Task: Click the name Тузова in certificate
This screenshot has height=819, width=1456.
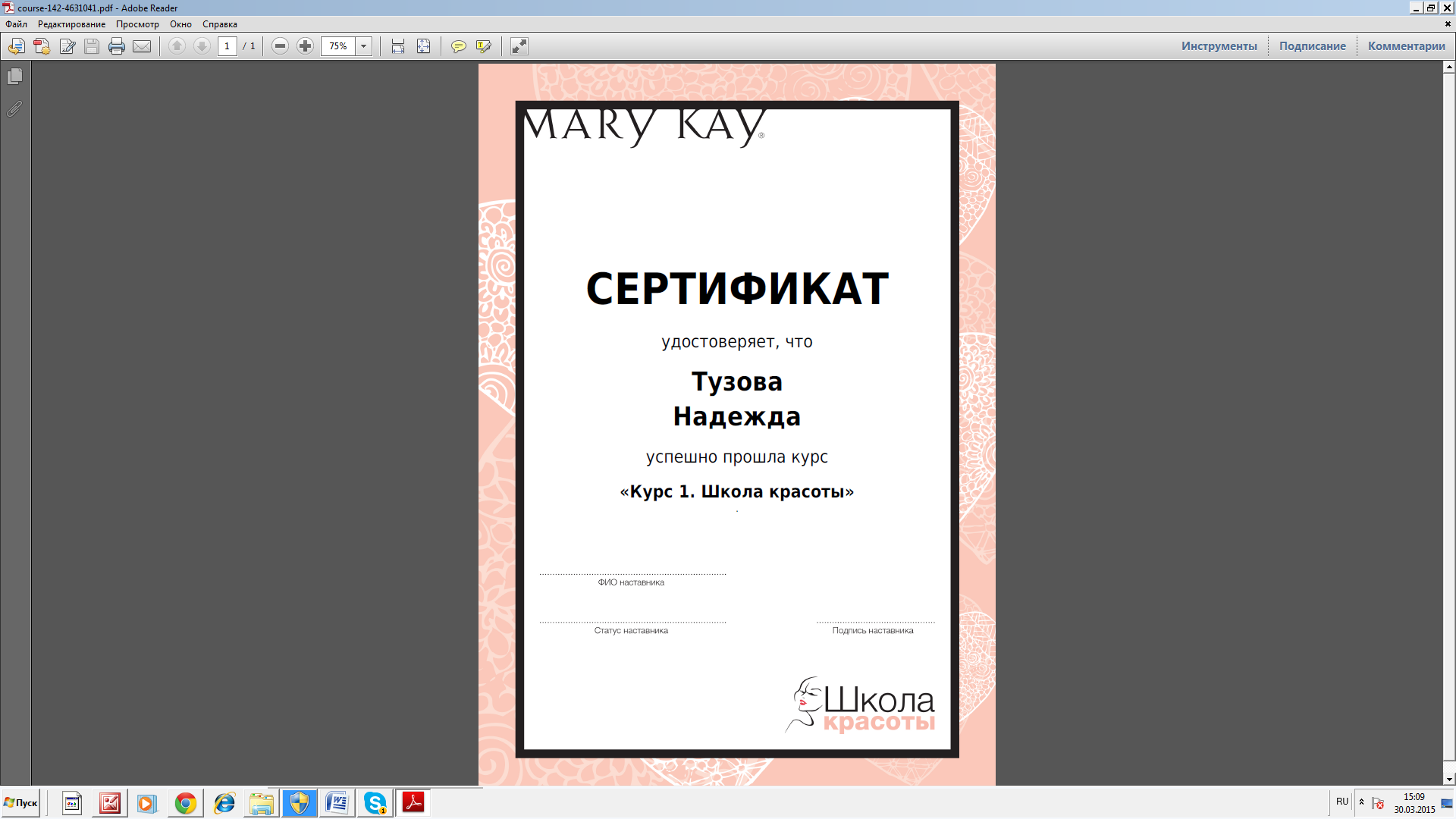Action: [x=737, y=381]
